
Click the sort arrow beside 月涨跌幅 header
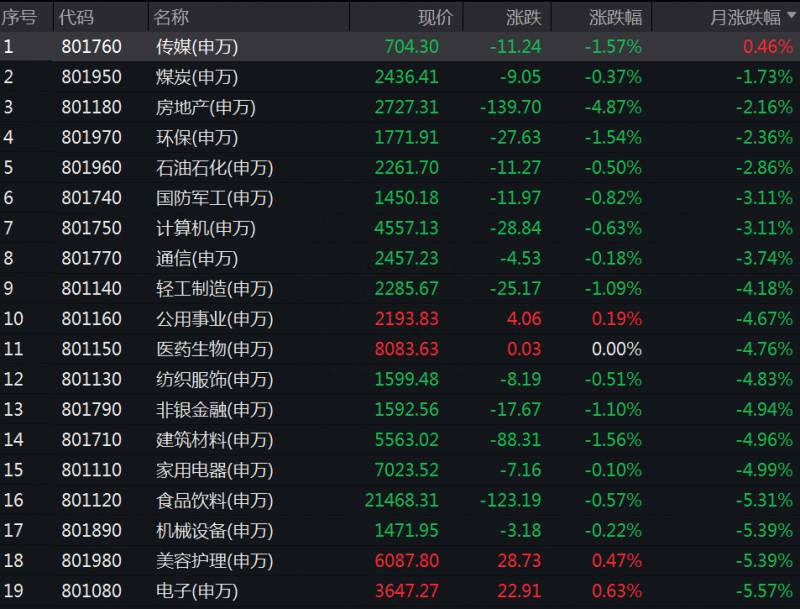tap(791, 15)
